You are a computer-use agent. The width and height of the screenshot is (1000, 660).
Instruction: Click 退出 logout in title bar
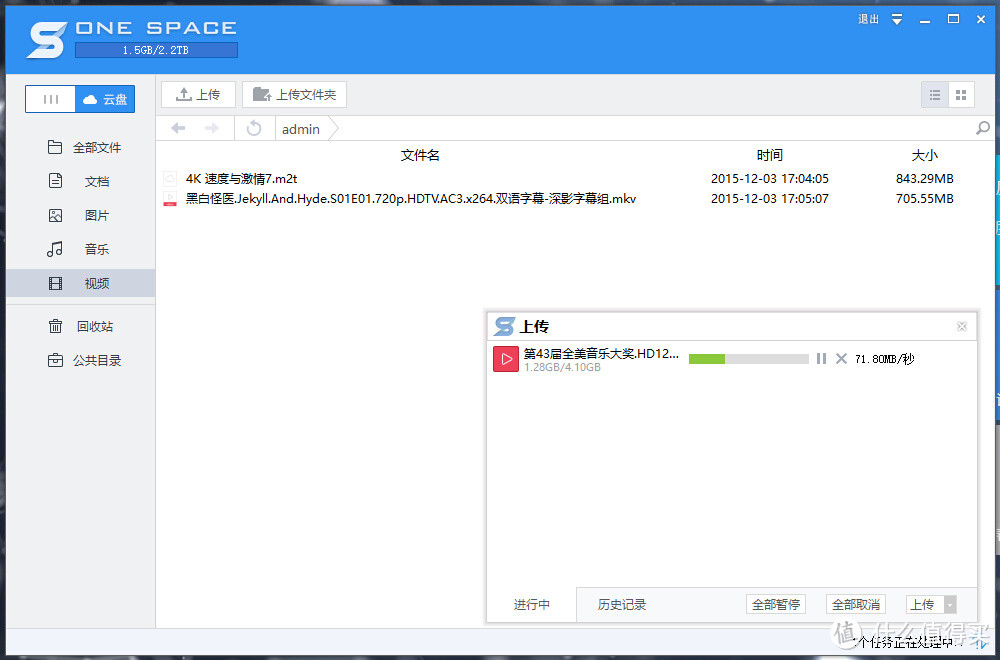tap(868, 19)
